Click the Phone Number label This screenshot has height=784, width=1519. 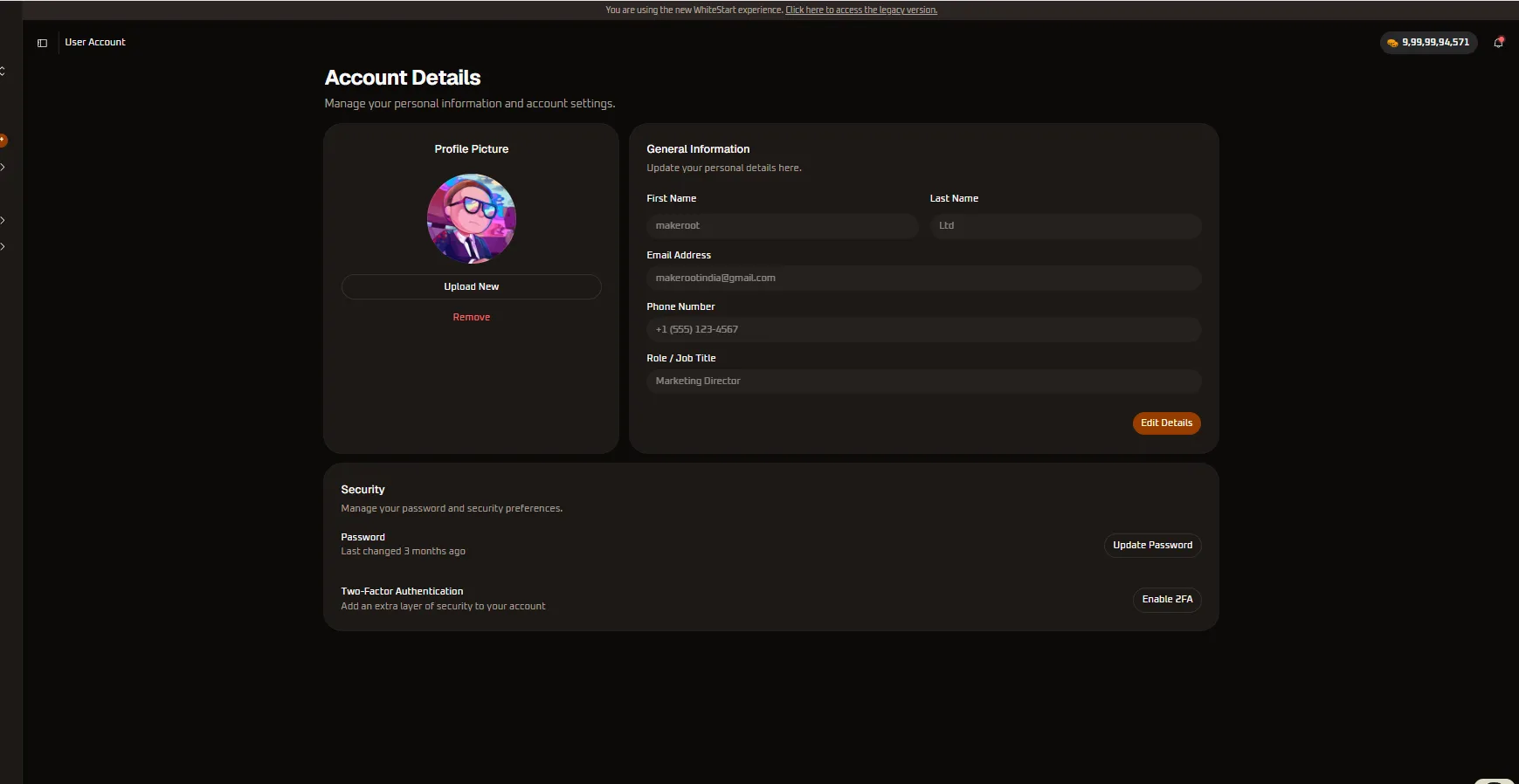tap(680, 307)
